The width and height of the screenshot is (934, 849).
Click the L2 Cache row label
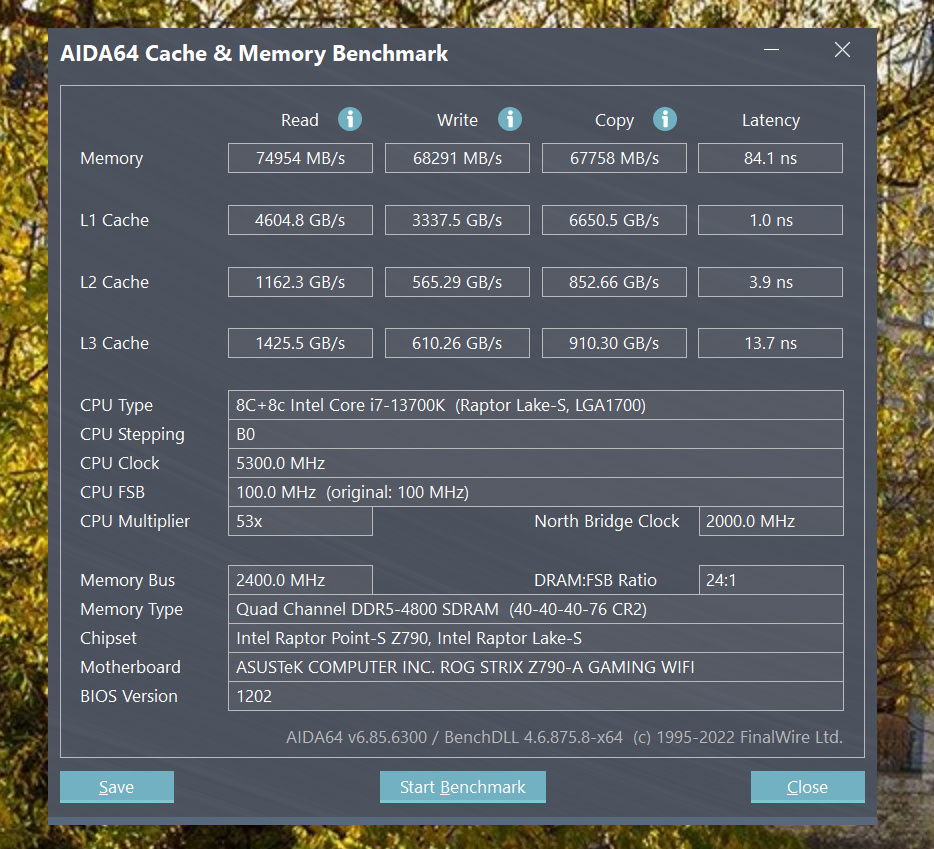[x=114, y=282]
